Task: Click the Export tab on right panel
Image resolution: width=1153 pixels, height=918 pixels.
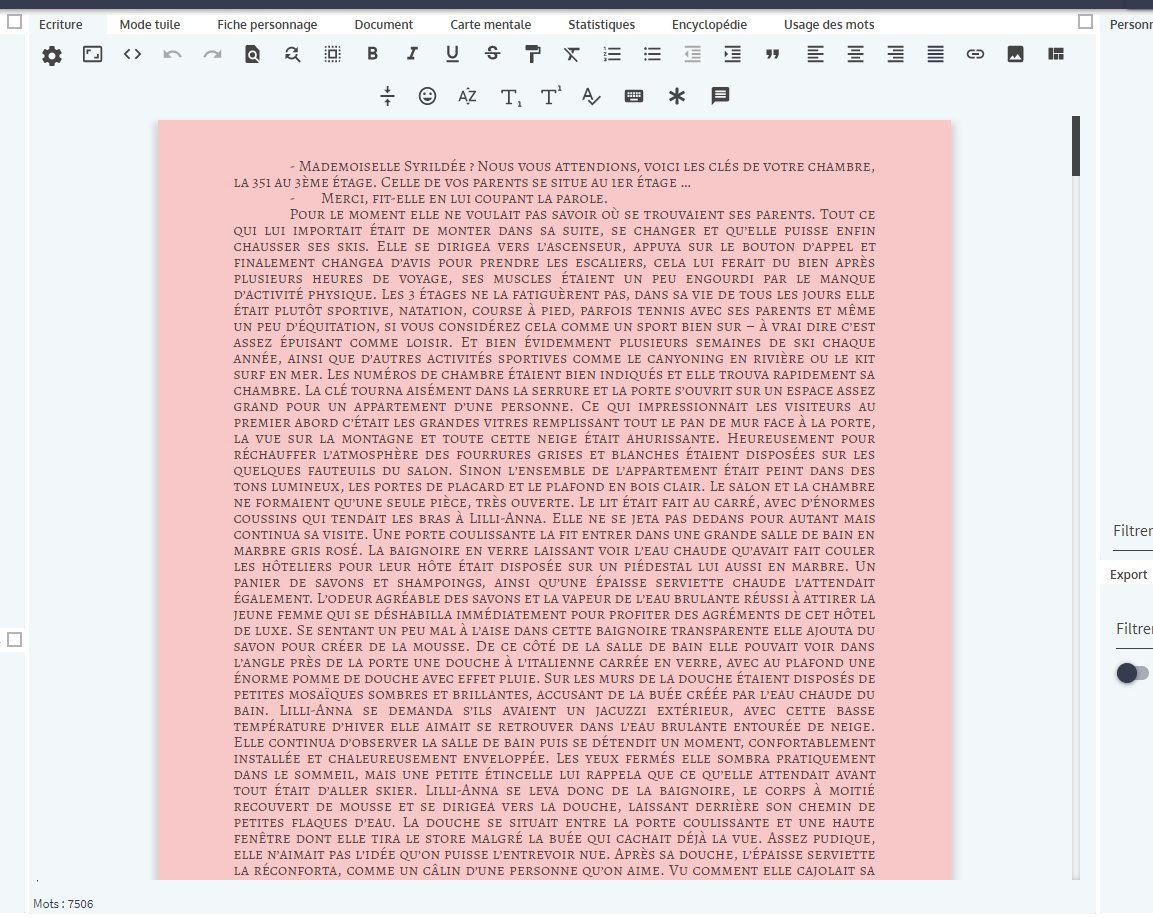Action: tap(1128, 574)
